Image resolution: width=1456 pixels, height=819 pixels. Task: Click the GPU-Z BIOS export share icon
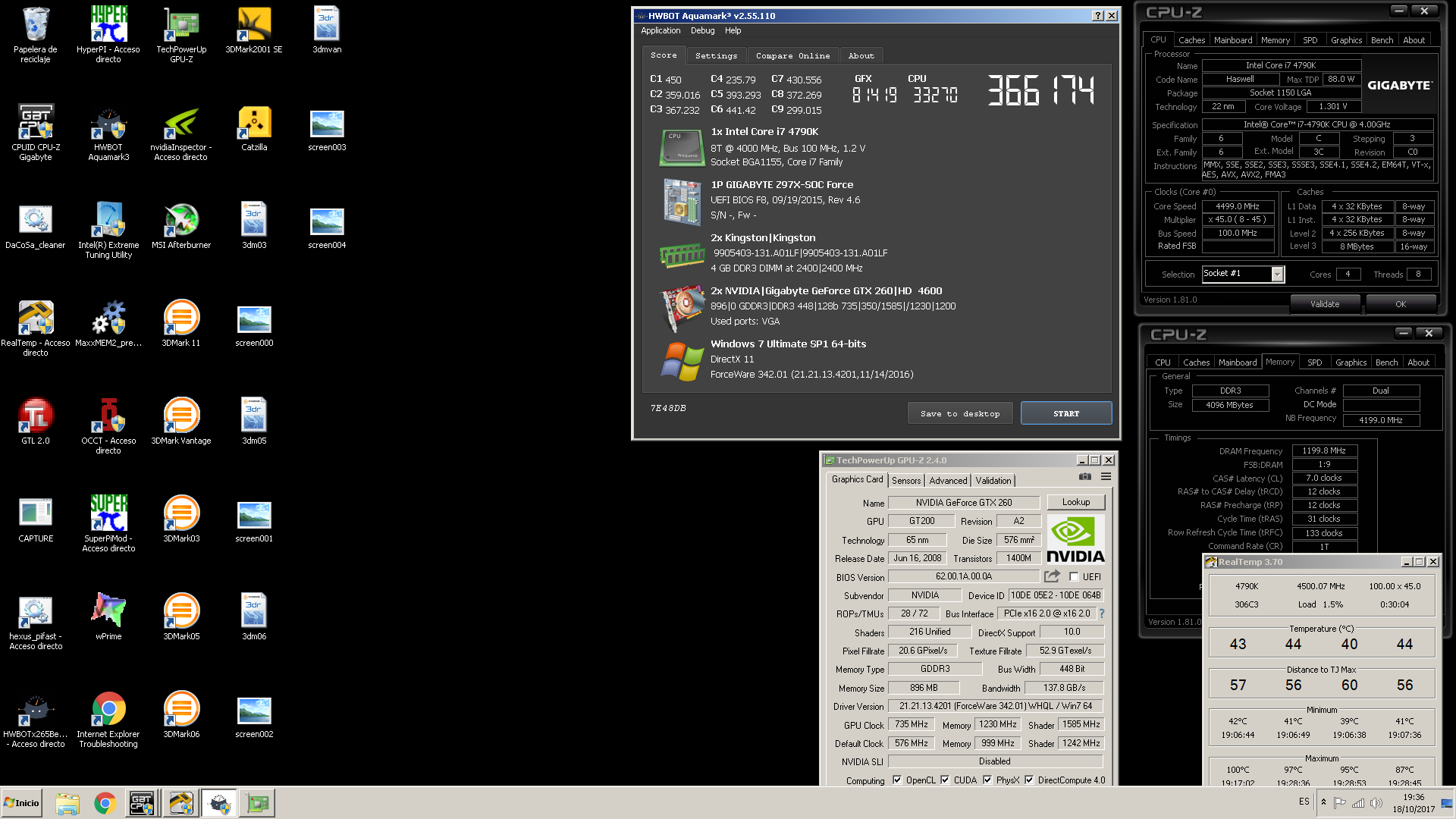(x=1052, y=576)
